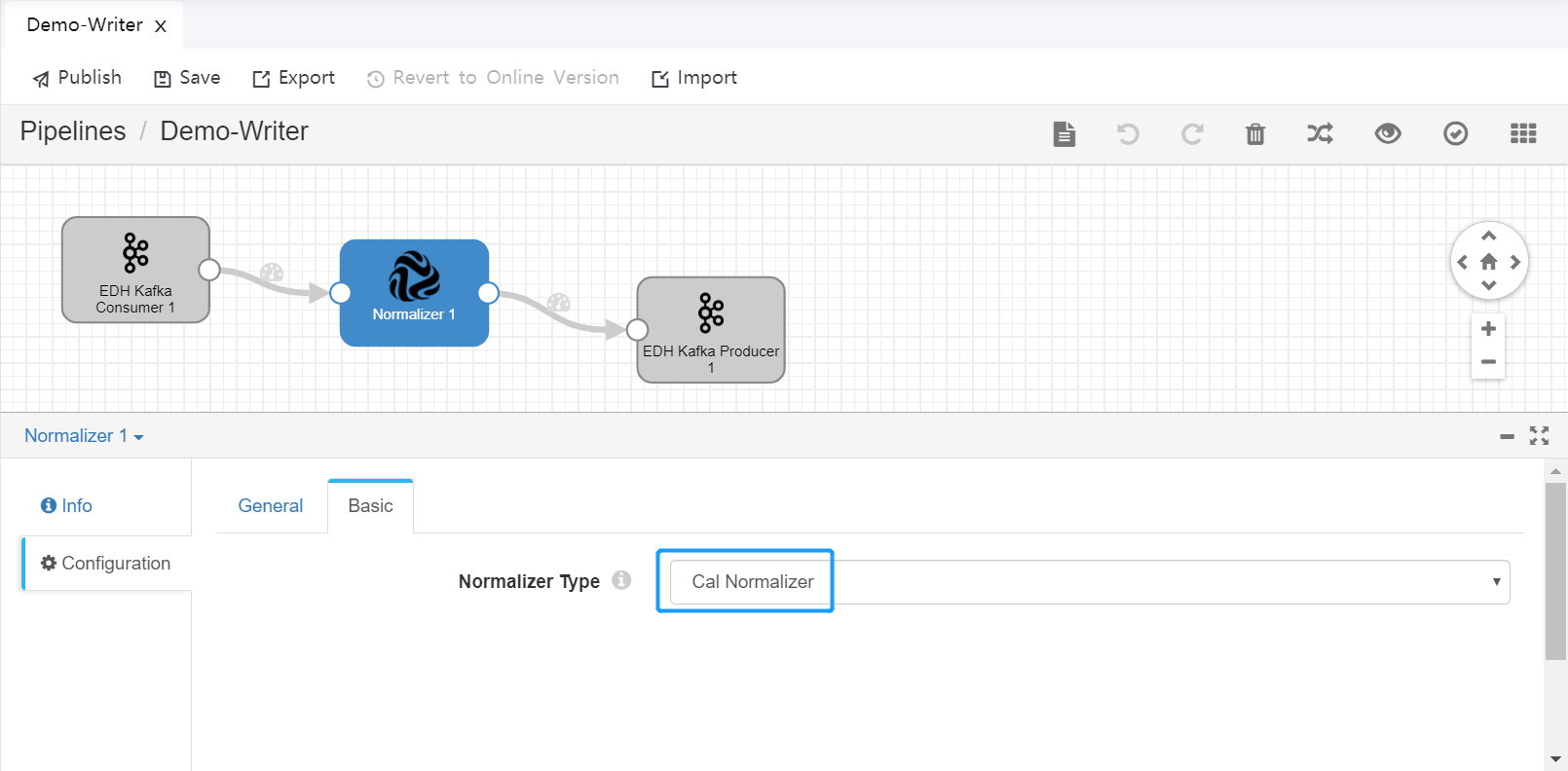Viewport: 1568px width, 771px height.
Task: Click the redo arrow icon
Action: click(x=1192, y=134)
